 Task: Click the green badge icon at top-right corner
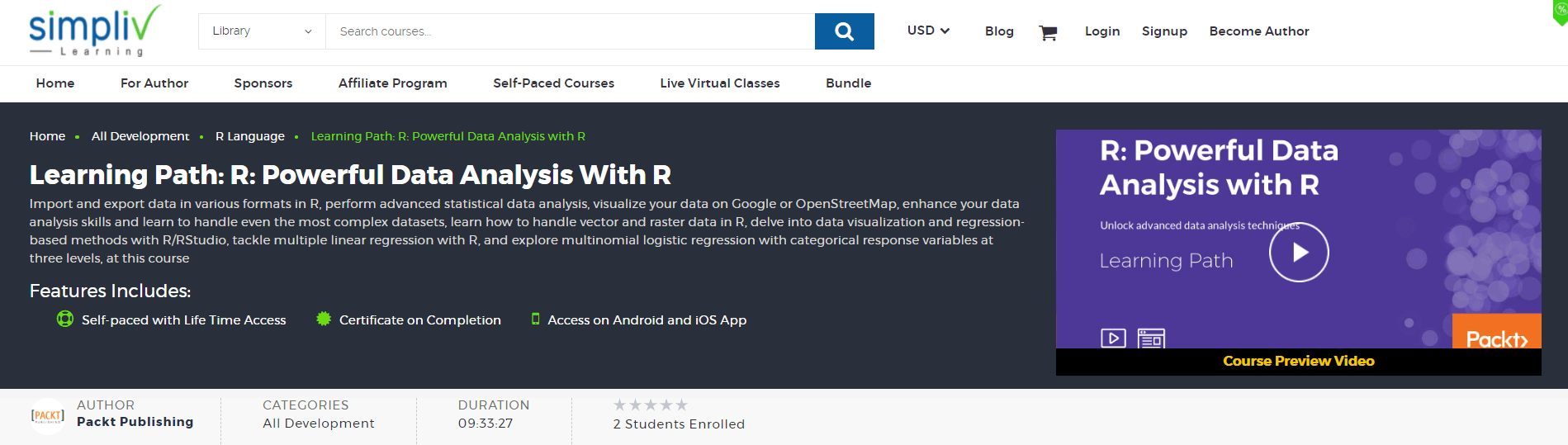[1561, 12]
